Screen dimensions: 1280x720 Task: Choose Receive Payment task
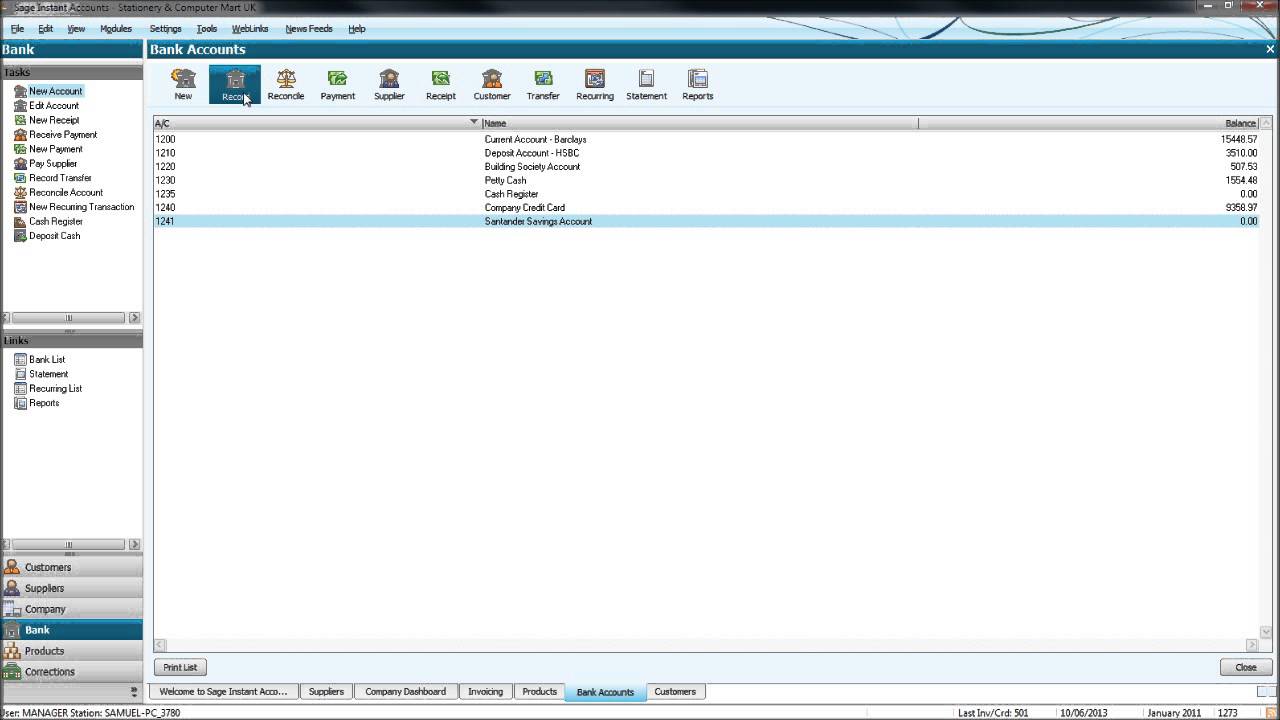(x=63, y=135)
